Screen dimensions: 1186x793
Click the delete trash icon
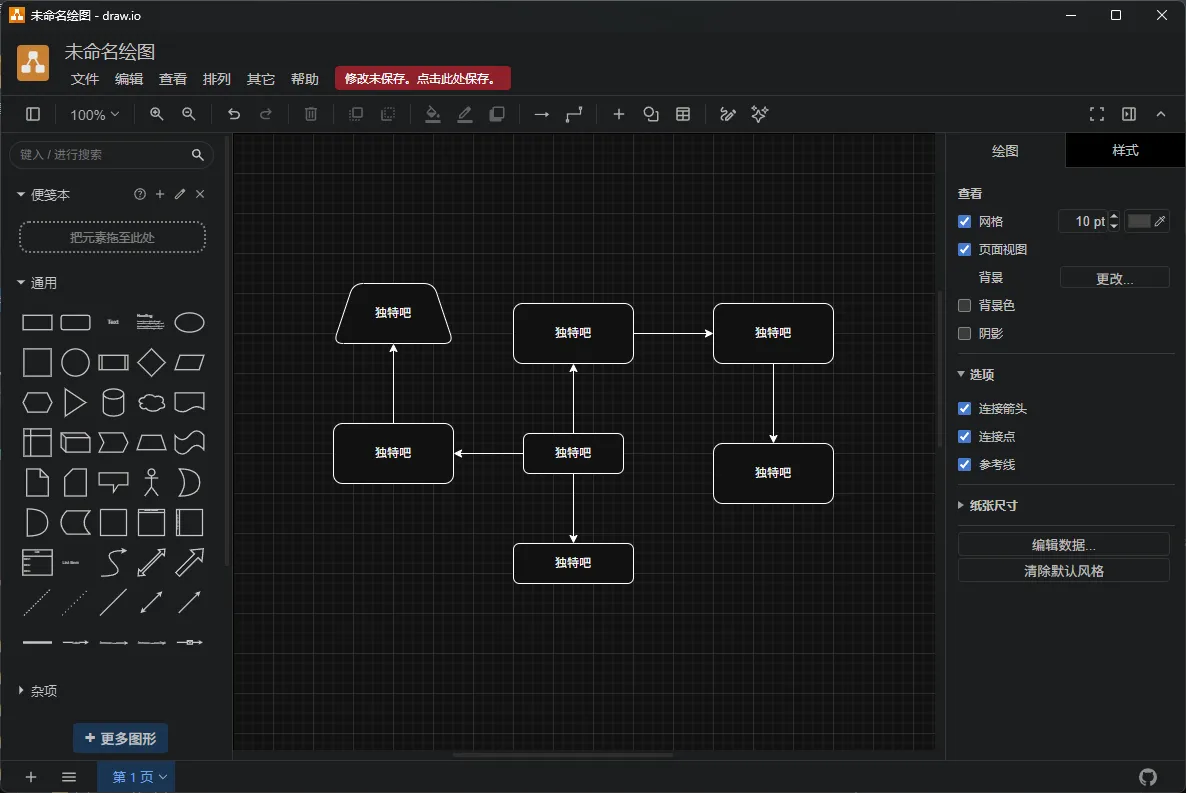pyautogui.click(x=311, y=114)
